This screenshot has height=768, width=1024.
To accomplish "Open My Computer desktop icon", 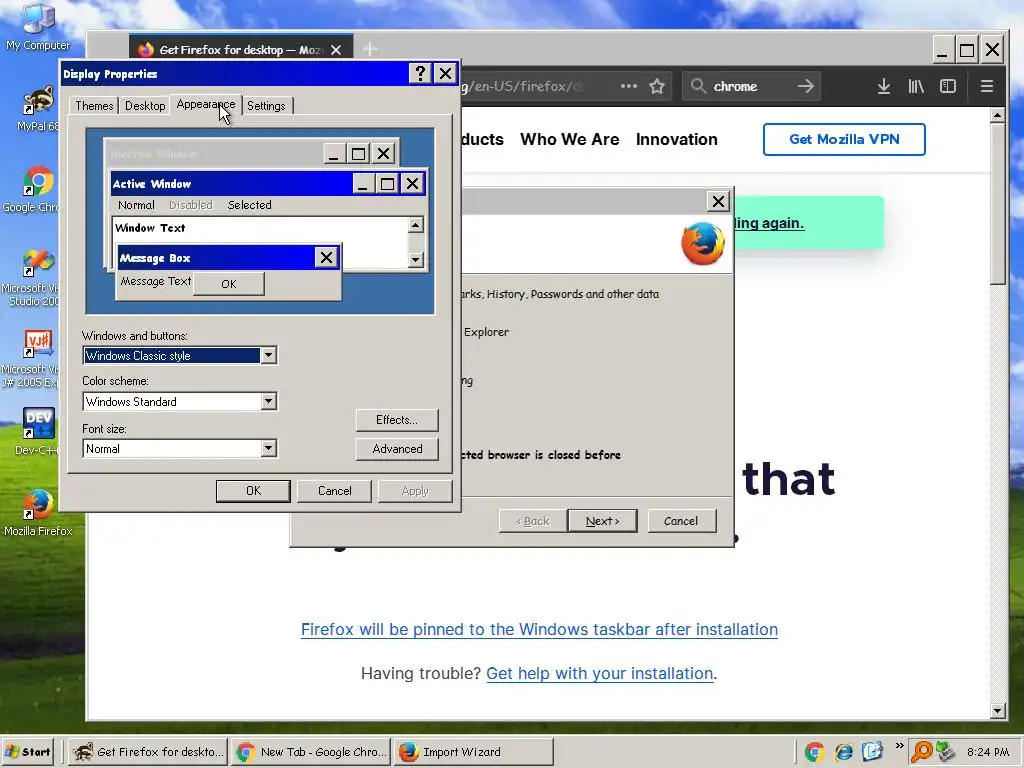I will coord(37,26).
